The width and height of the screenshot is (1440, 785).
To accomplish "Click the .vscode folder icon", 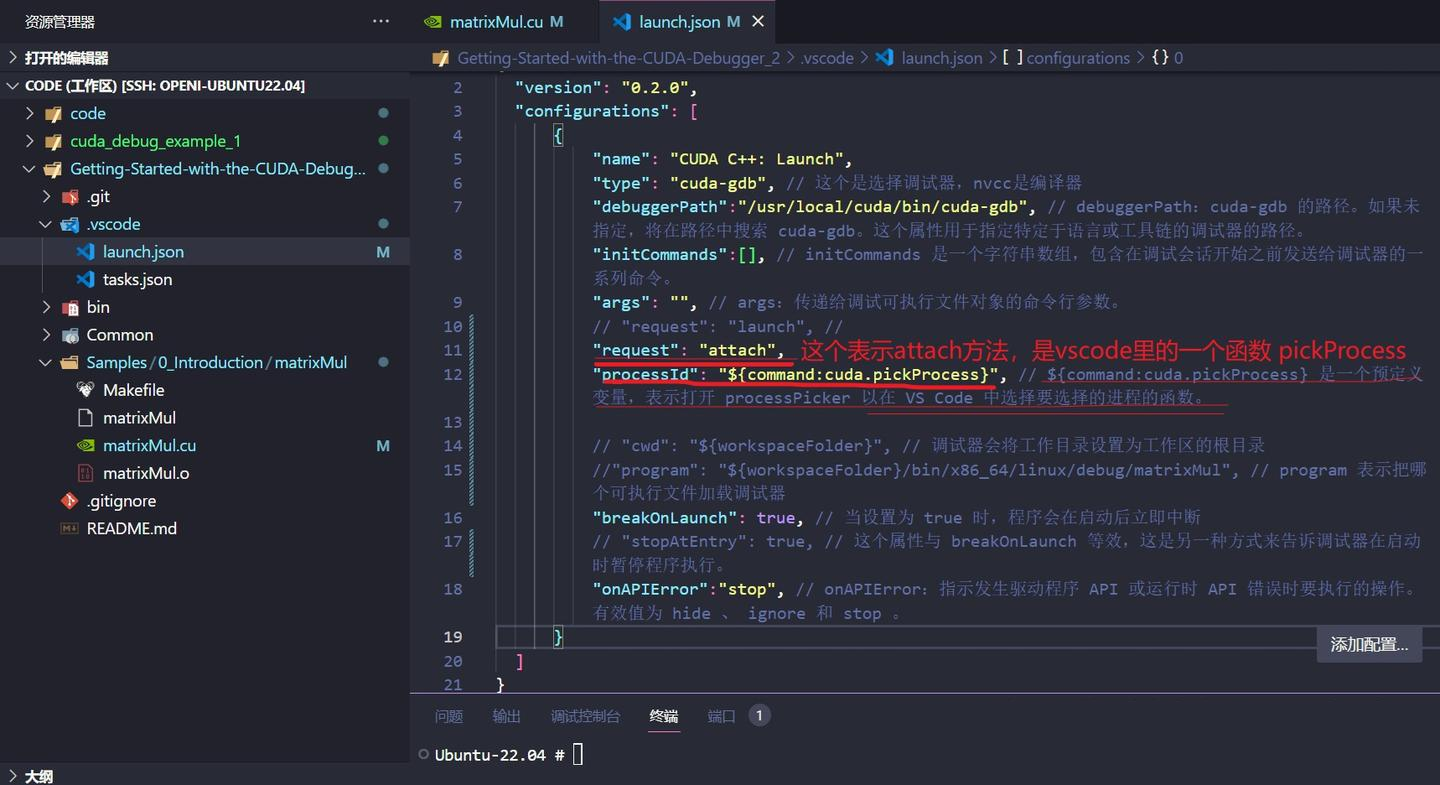I will pos(70,224).
